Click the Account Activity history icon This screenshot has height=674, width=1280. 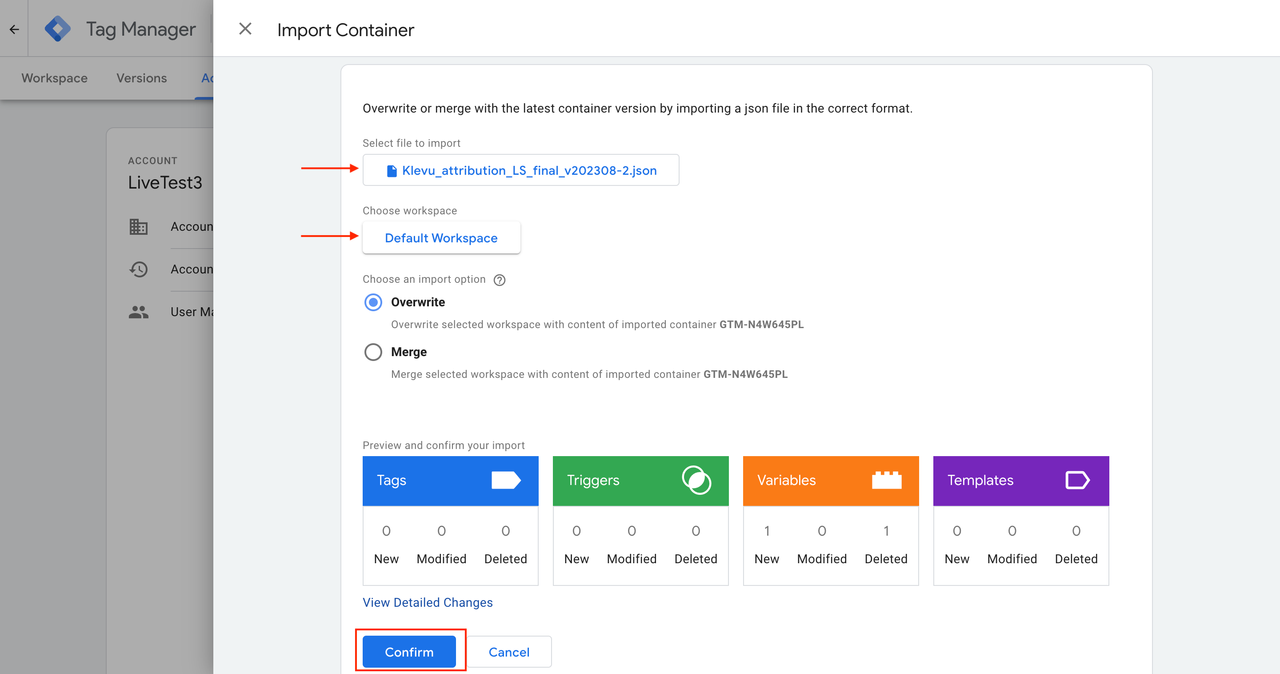point(139,269)
